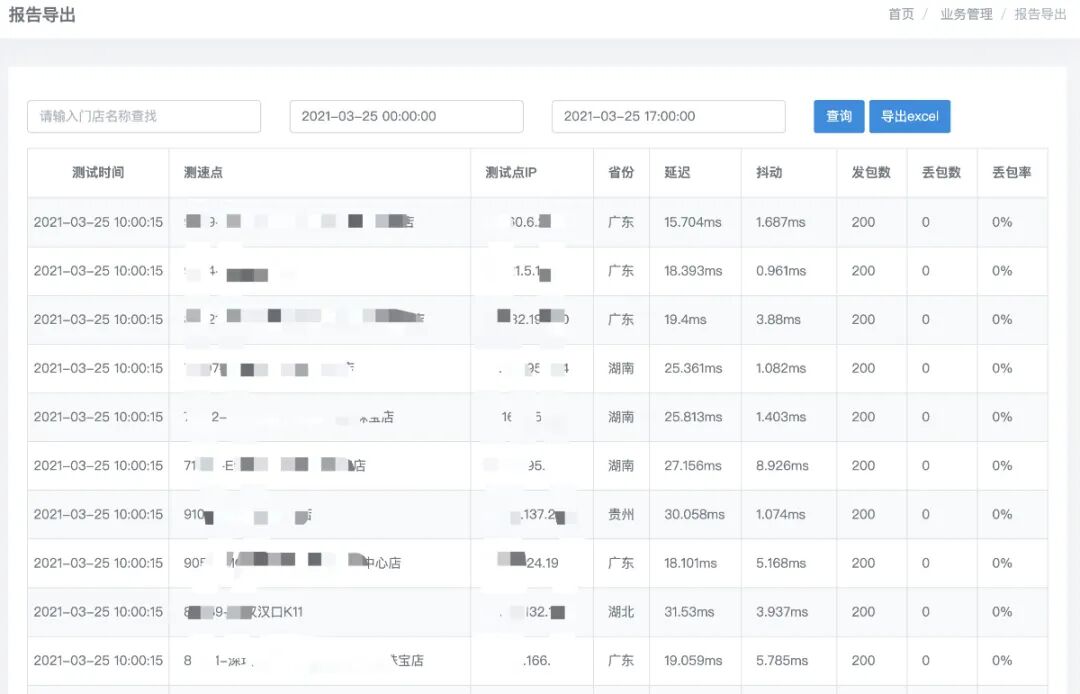Click the 15.704ms delay cell

(x=693, y=222)
